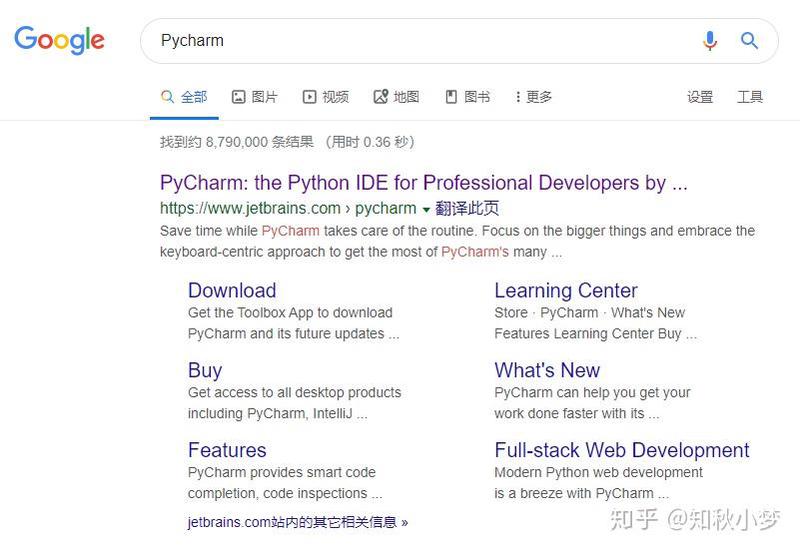Expand the 更多 (More) menu

point(533,97)
